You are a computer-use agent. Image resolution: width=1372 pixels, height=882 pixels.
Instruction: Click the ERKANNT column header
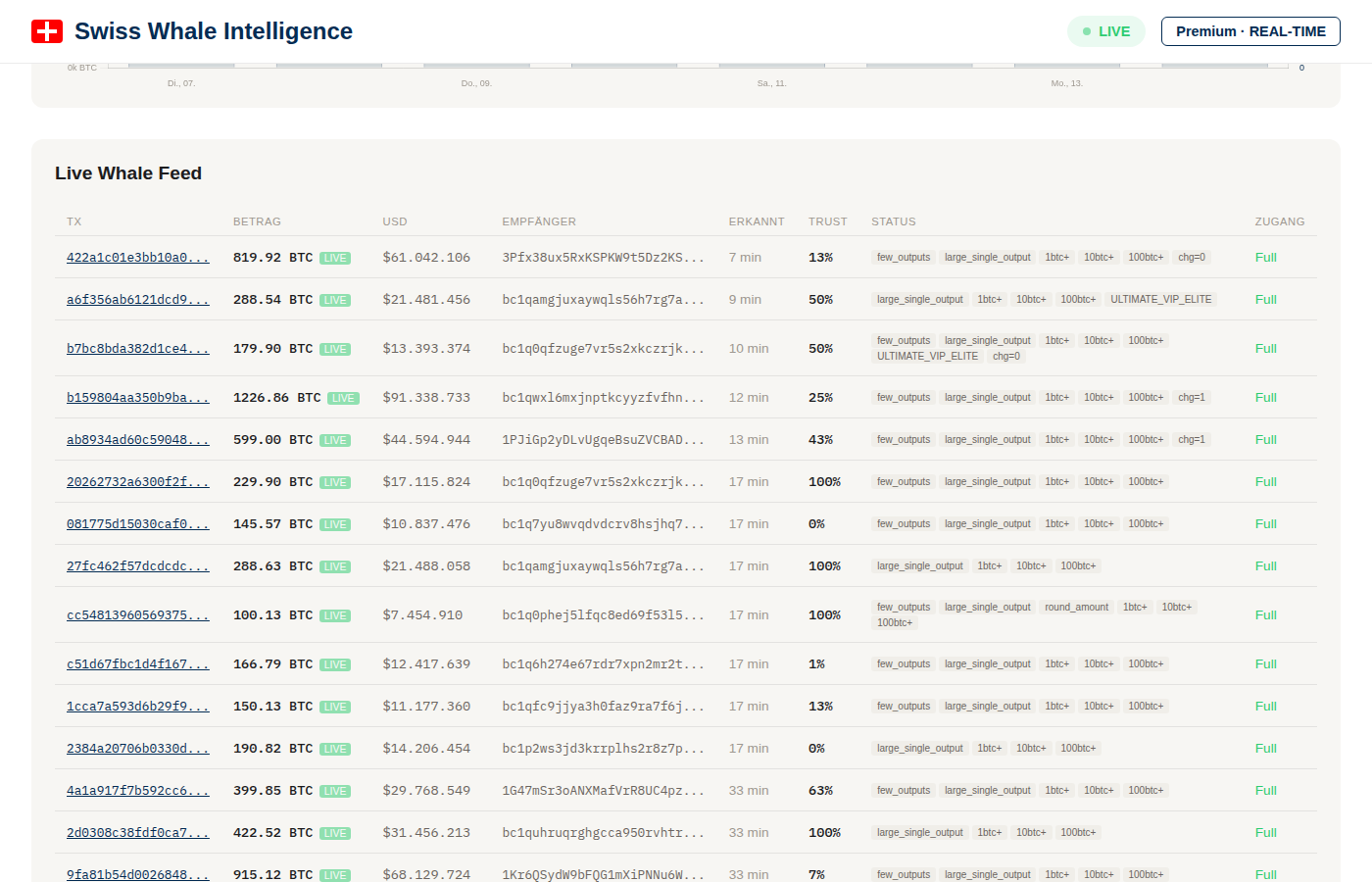(756, 221)
